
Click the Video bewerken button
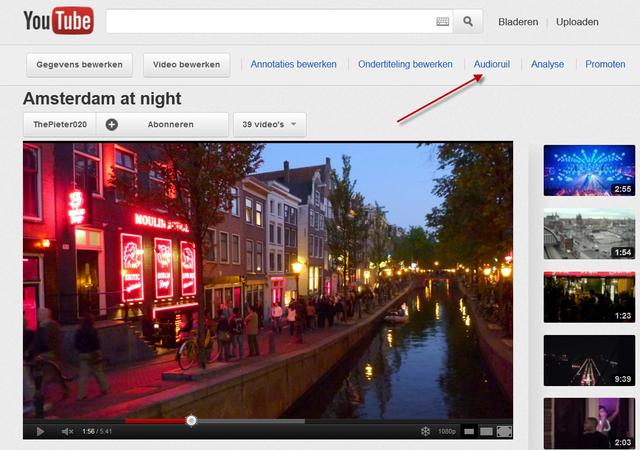pos(187,65)
